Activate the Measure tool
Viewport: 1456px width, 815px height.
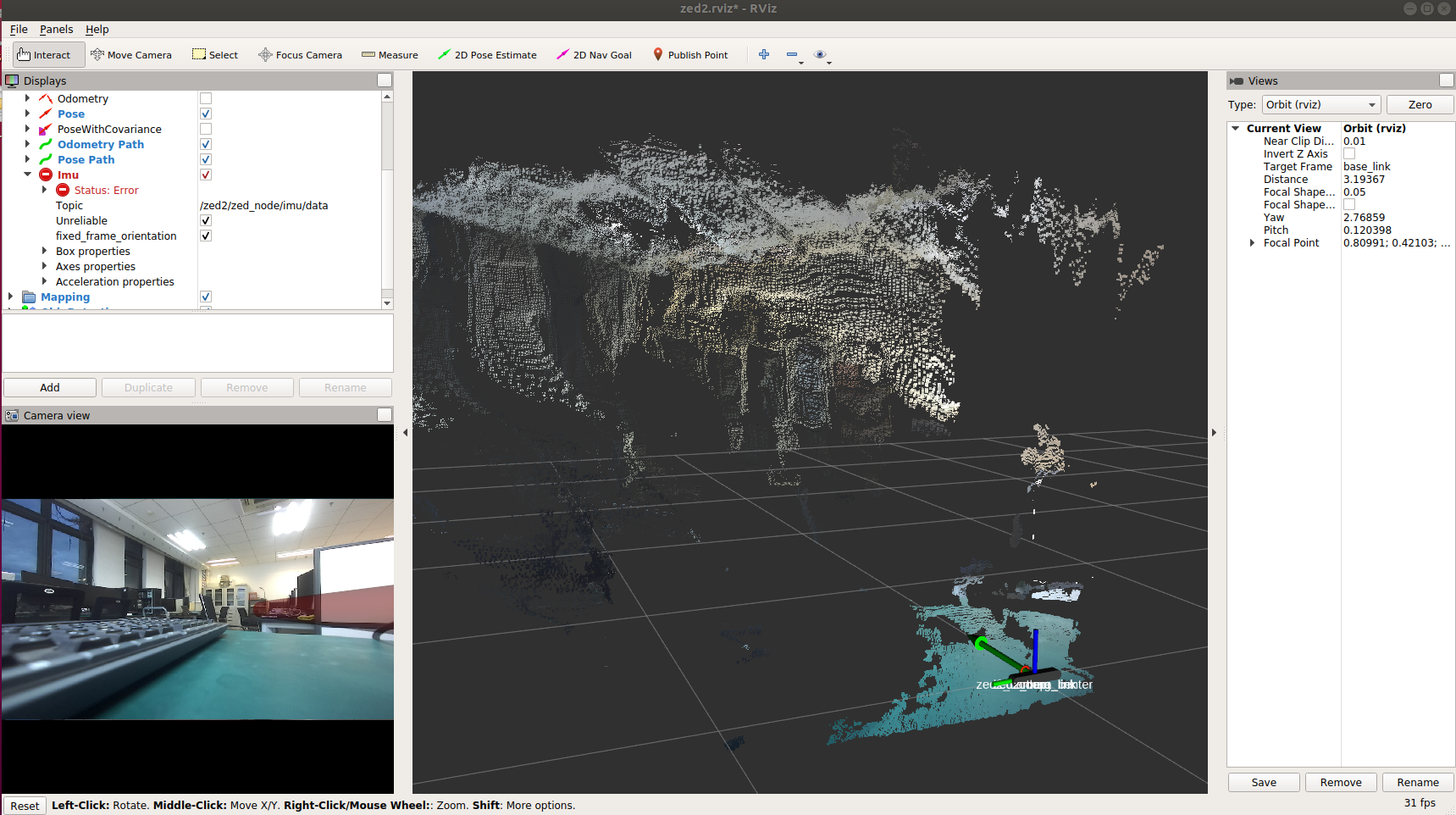click(389, 54)
